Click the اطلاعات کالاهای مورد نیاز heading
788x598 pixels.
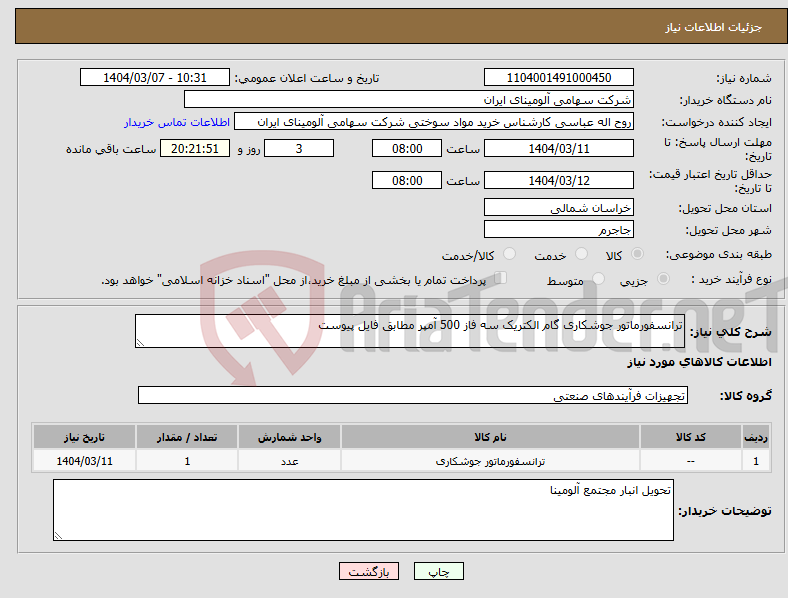[699, 362]
